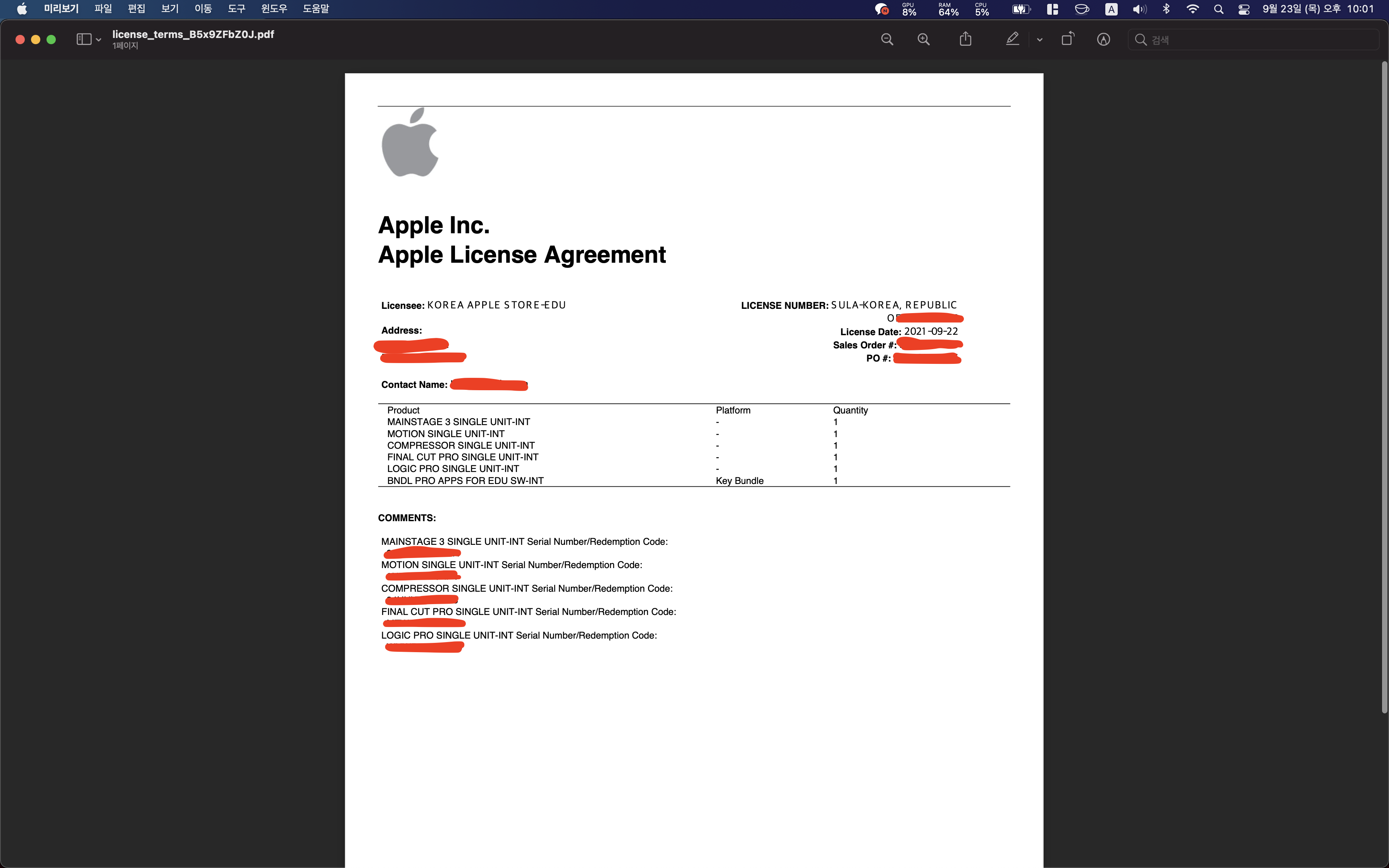Expand the highlight color options chevron
This screenshot has width=1389, height=868.
[x=1039, y=40]
